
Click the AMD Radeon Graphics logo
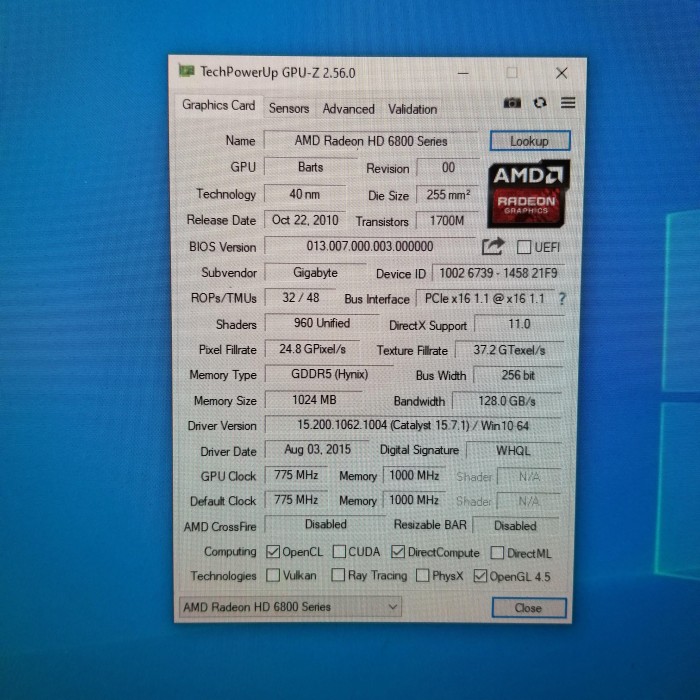(x=529, y=194)
